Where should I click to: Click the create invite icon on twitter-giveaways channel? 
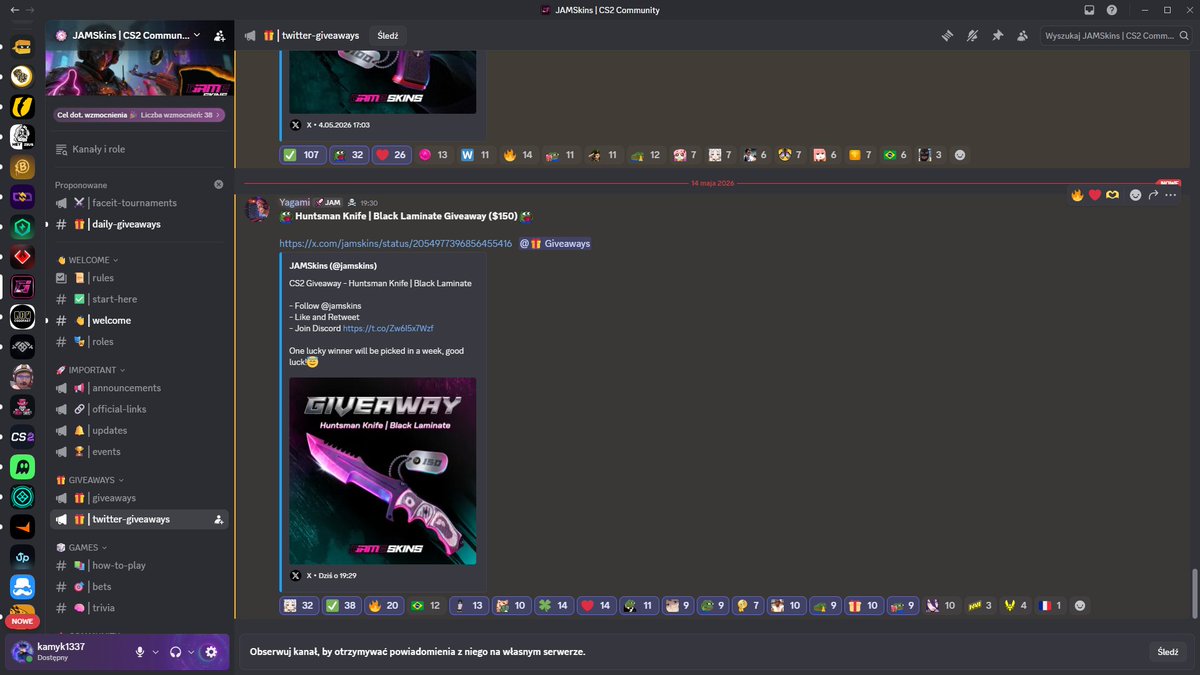click(x=218, y=519)
